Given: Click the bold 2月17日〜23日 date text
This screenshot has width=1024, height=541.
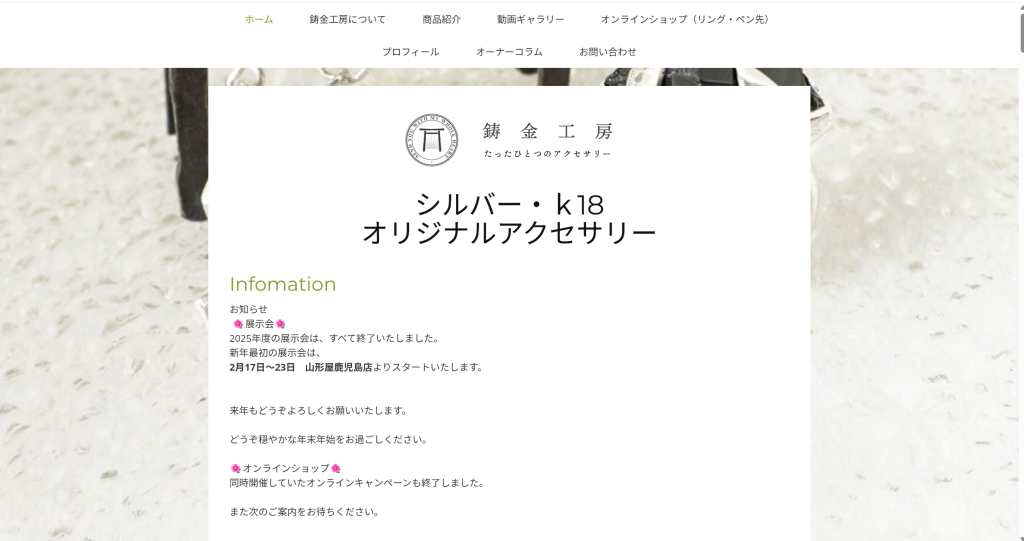Looking at the screenshot, I should click(x=262, y=367).
